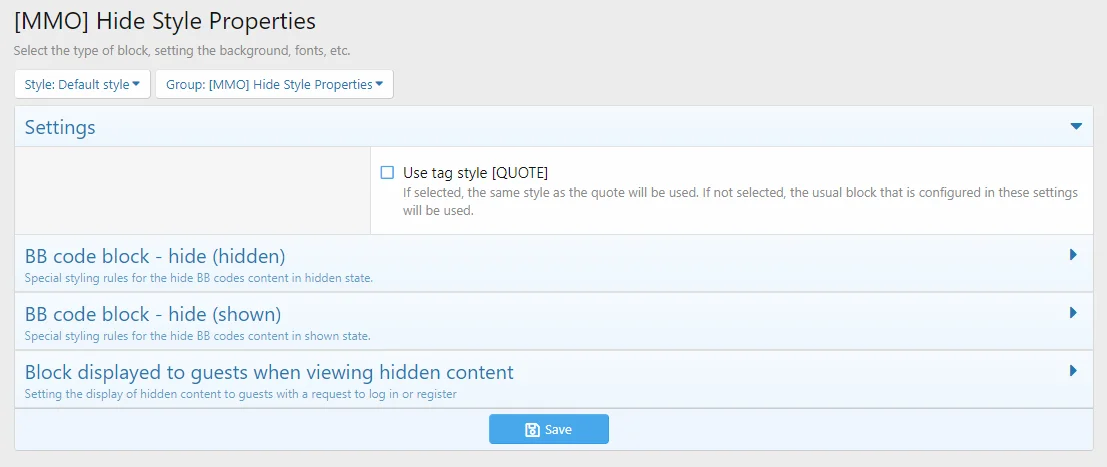Click the shown state styling rules description
This screenshot has width=1107, height=467.
click(197, 336)
